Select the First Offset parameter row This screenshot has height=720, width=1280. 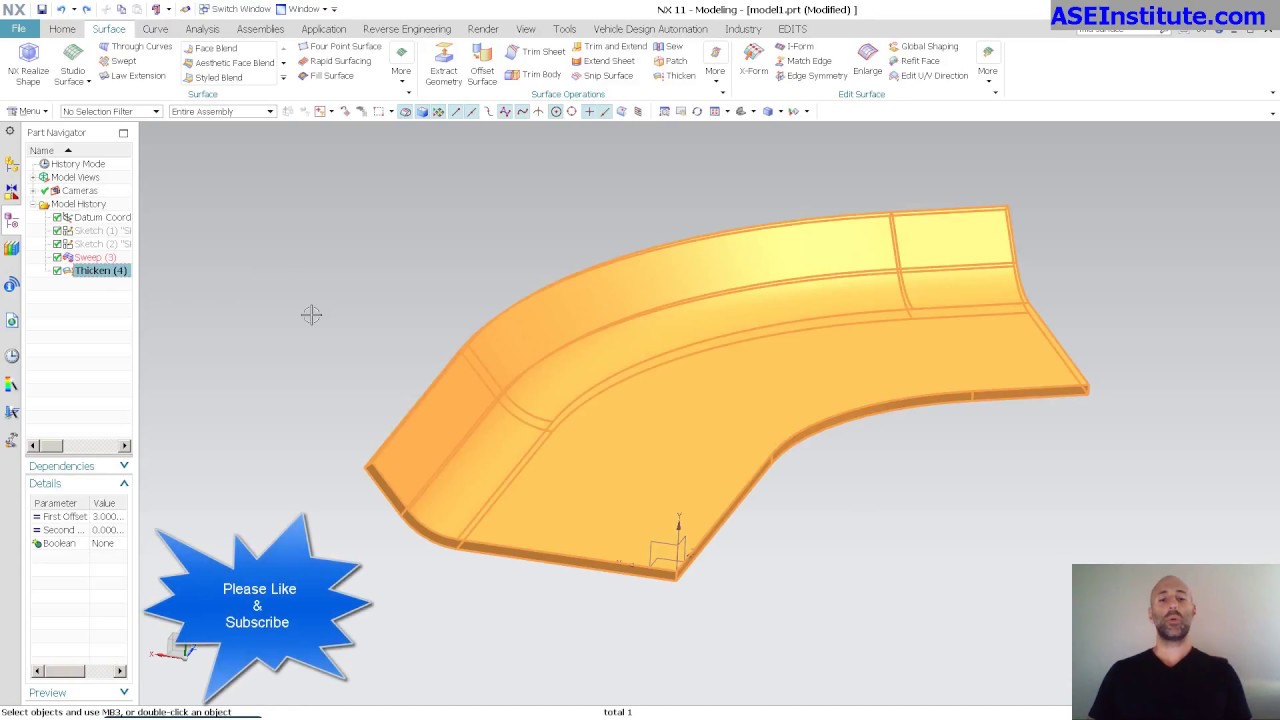pyautogui.click(x=79, y=517)
